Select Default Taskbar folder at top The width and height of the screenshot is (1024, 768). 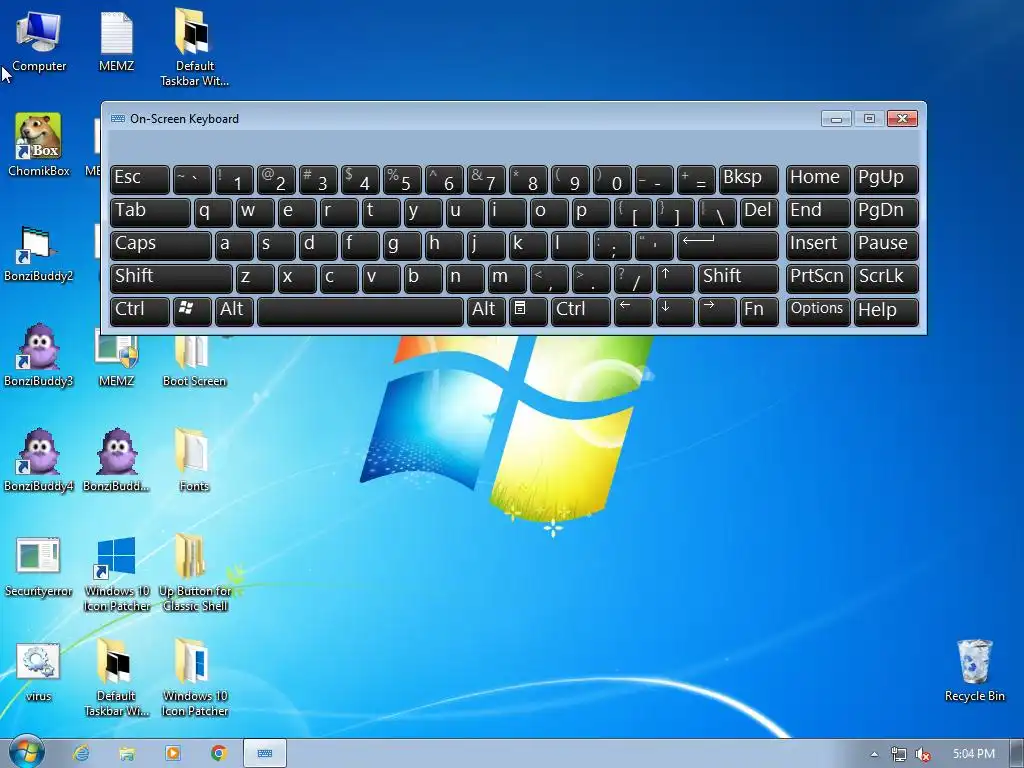pyautogui.click(x=194, y=47)
